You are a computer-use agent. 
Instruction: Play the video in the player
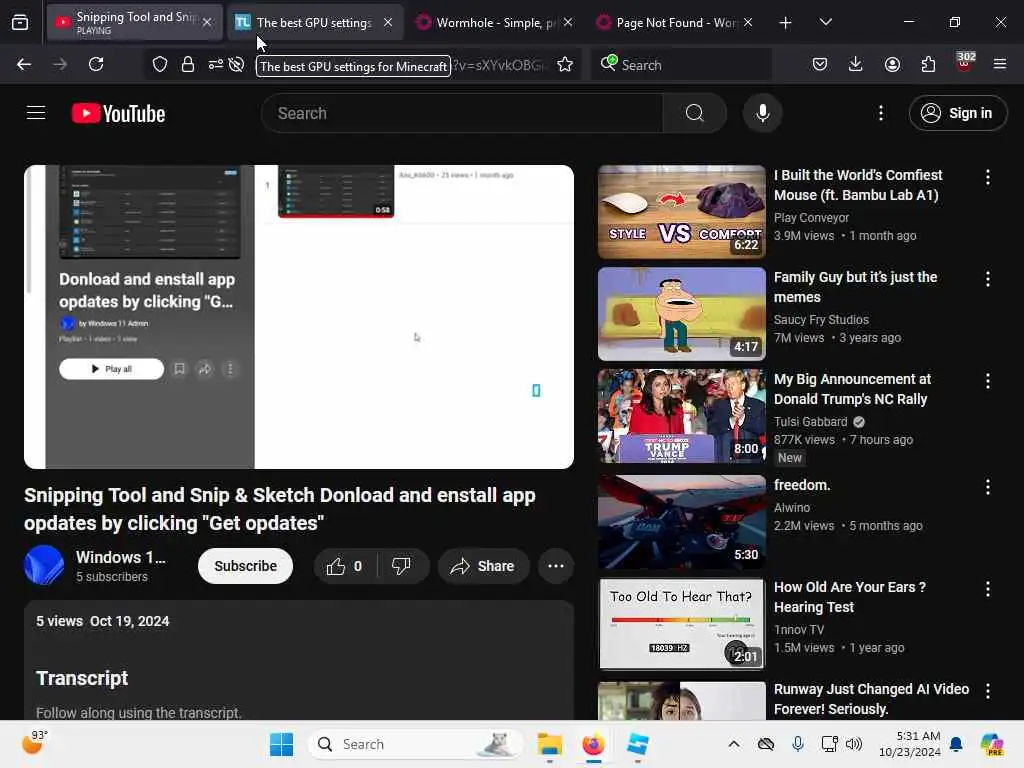[299, 317]
